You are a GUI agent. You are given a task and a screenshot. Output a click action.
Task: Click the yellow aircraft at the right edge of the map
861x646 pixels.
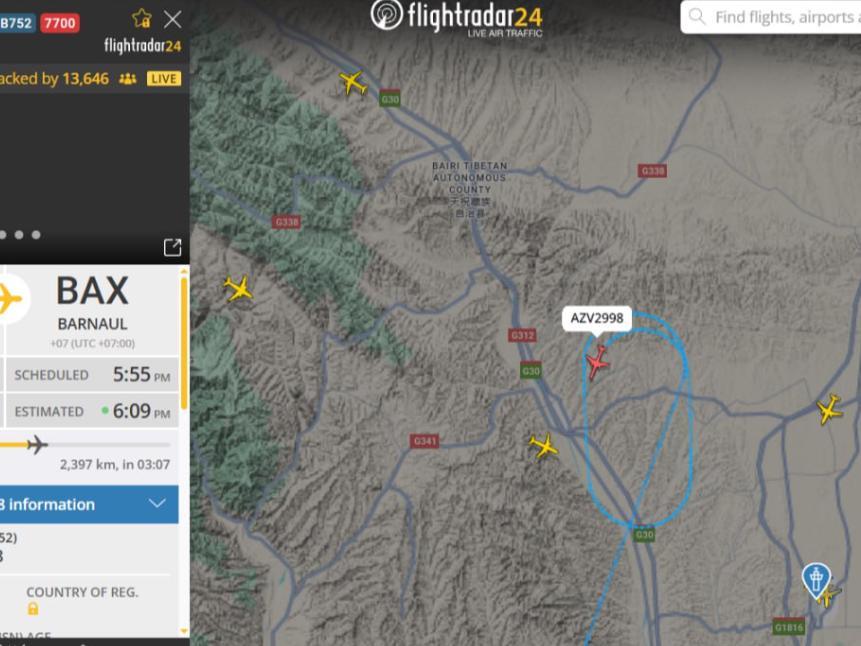coord(829,409)
